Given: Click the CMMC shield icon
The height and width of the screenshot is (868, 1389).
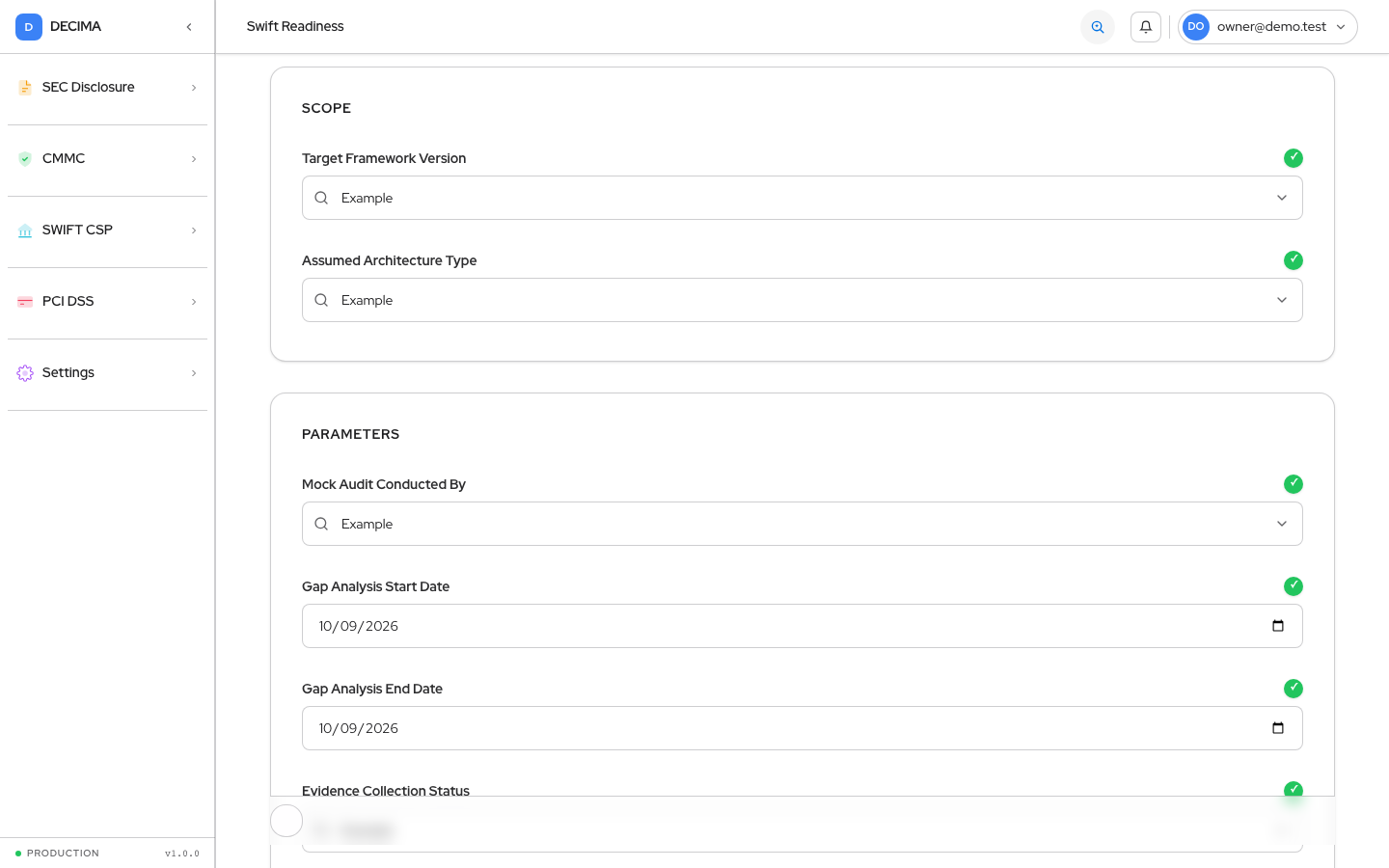Looking at the screenshot, I should (25, 159).
